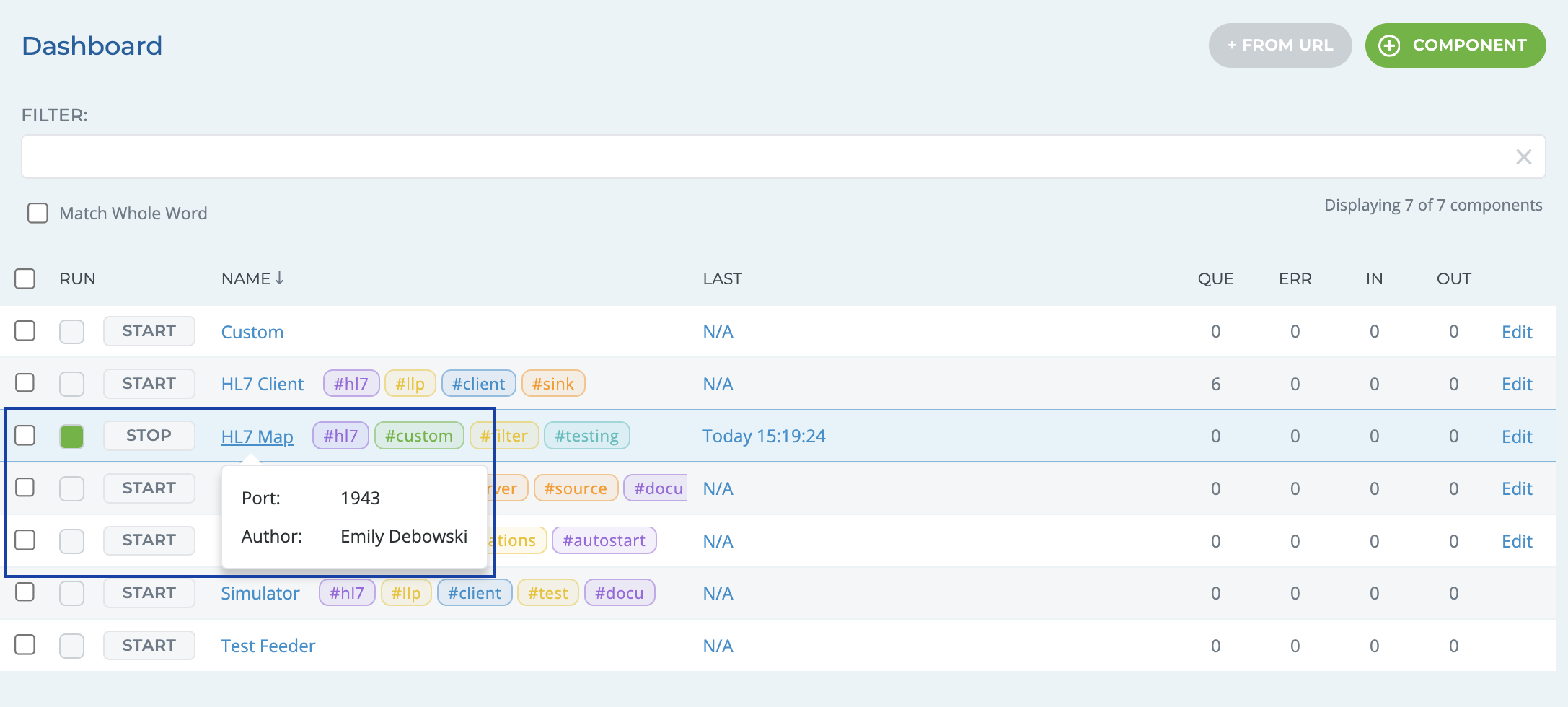Click the green status light for HL7 Map

click(x=71, y=436)
